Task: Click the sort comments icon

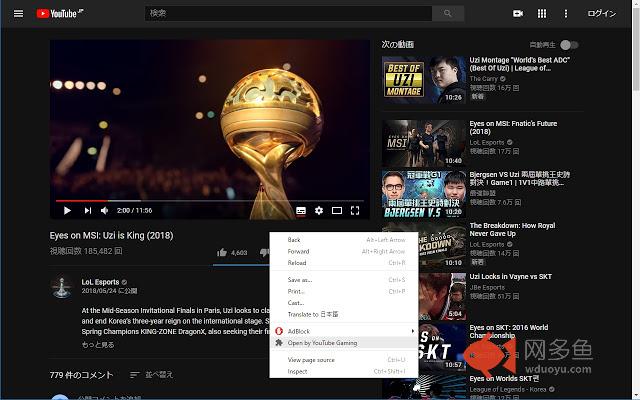Action: [x=135, y=375]
